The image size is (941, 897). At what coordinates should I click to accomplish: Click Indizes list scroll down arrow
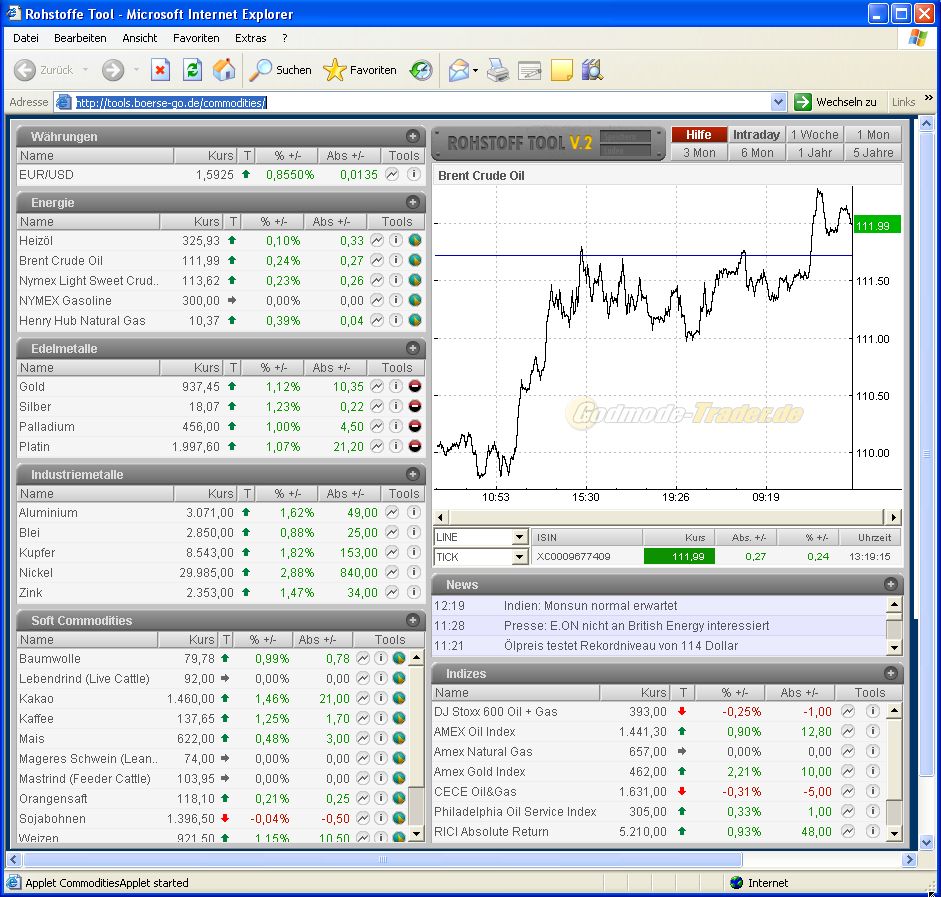pos(894,833)
